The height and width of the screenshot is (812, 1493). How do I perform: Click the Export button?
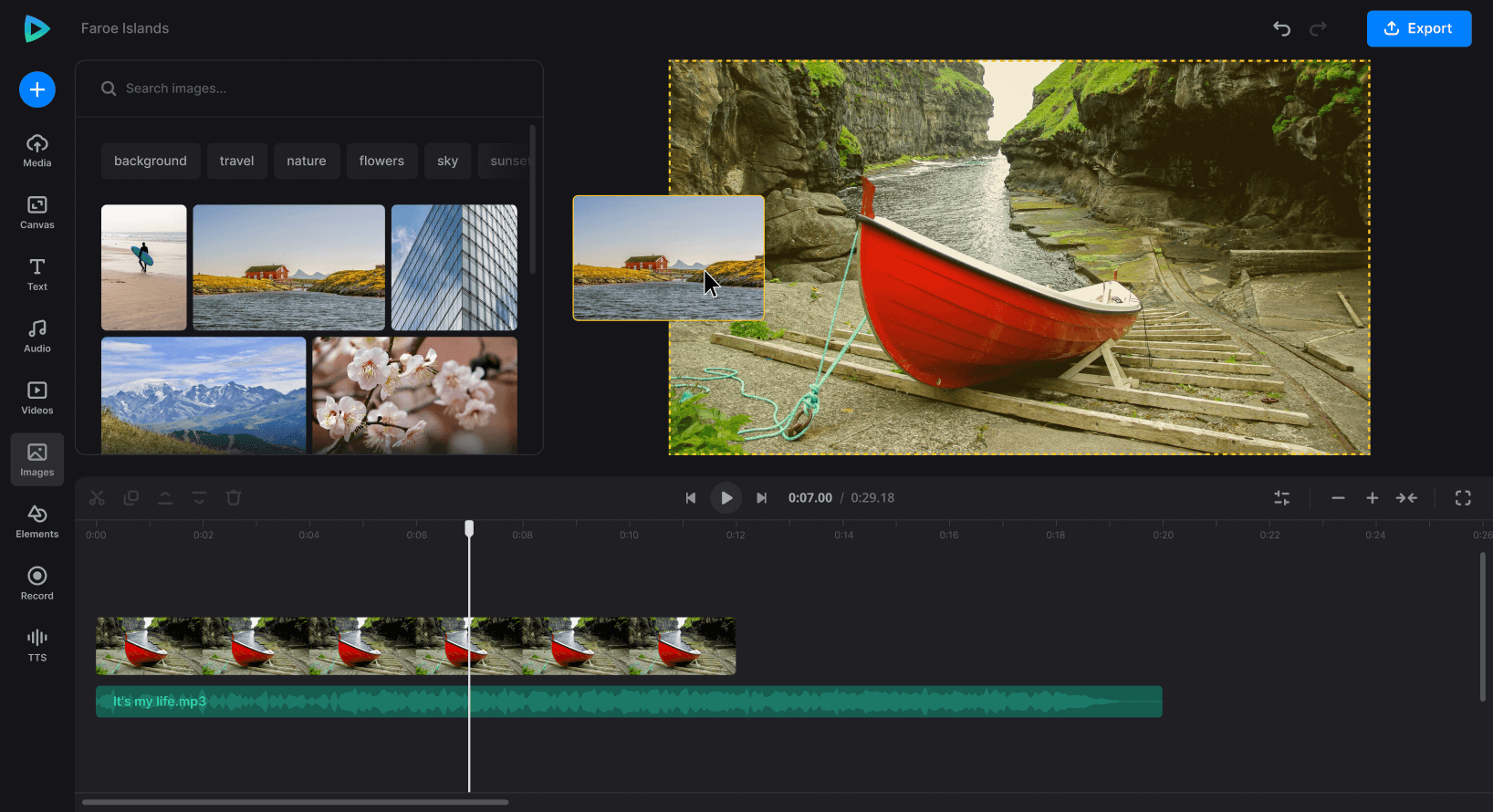(x=1418, y=29)
